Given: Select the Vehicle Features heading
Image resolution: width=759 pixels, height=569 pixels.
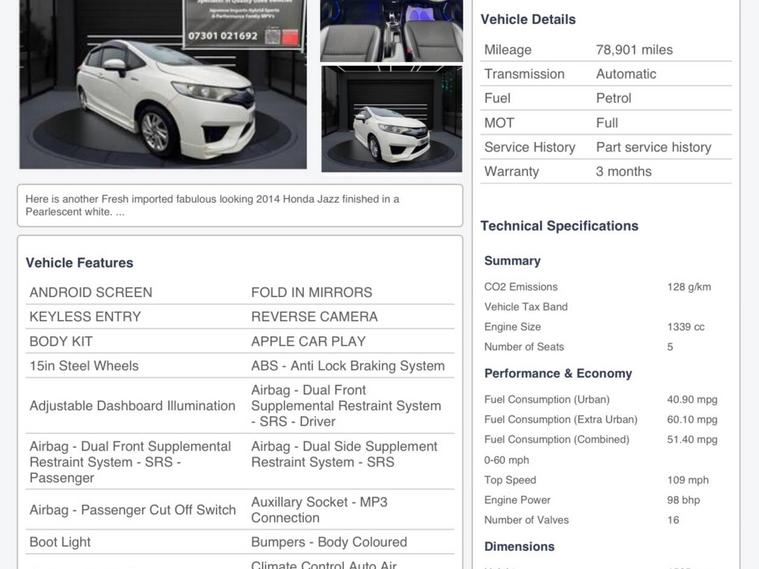Looking at the screenshot, I should (79, 262).
